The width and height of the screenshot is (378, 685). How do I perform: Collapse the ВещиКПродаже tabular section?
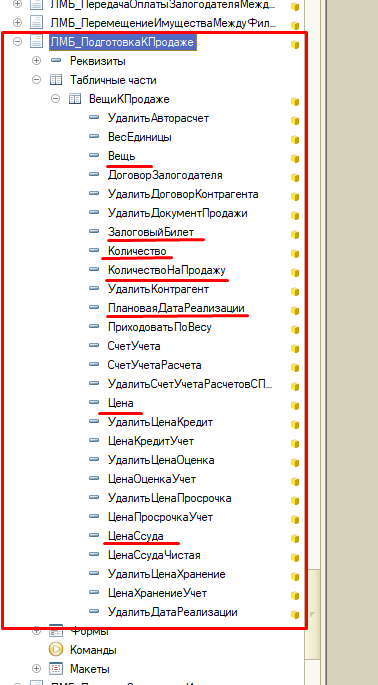coord(55,99)
